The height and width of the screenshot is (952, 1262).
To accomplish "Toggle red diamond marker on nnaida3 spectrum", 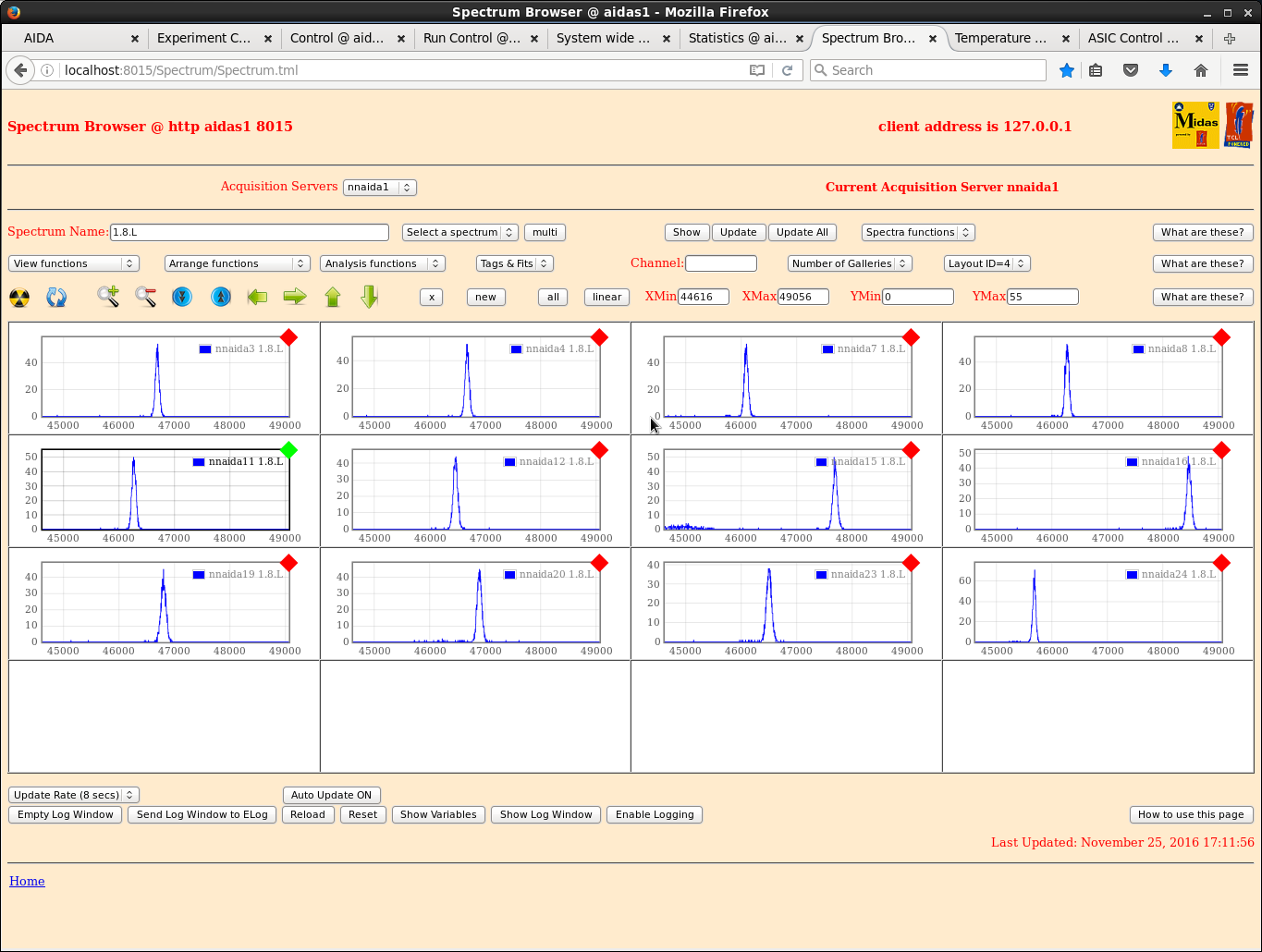I will (x=288, y=337).
